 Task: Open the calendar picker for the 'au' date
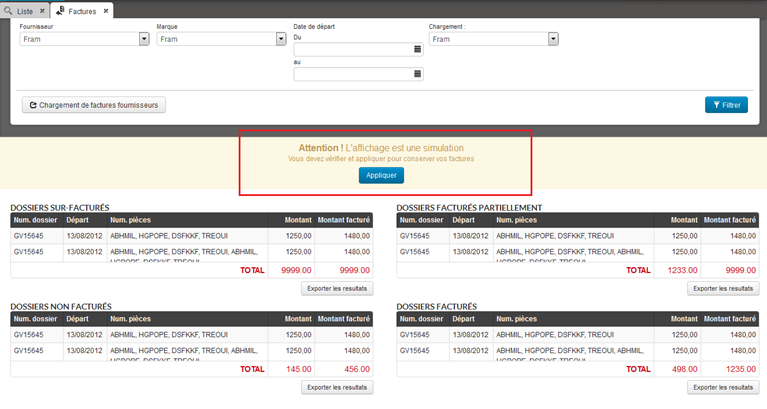pos(417,74)
